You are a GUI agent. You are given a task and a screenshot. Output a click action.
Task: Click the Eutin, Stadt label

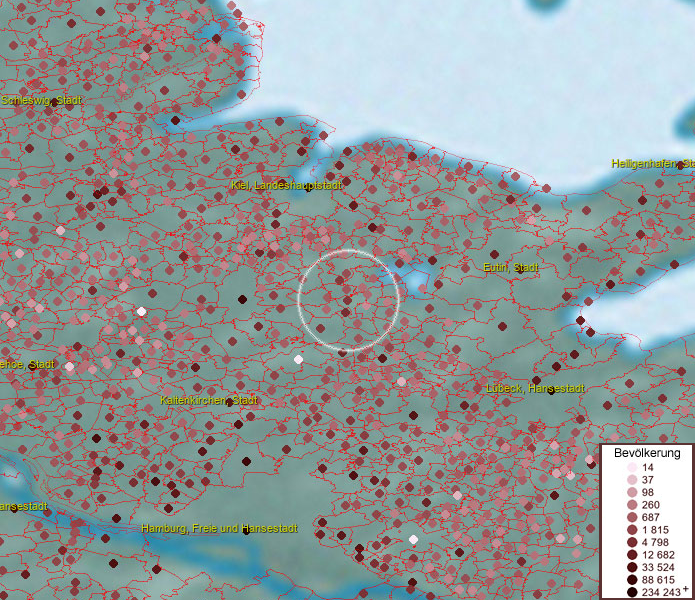coord(511,268)
